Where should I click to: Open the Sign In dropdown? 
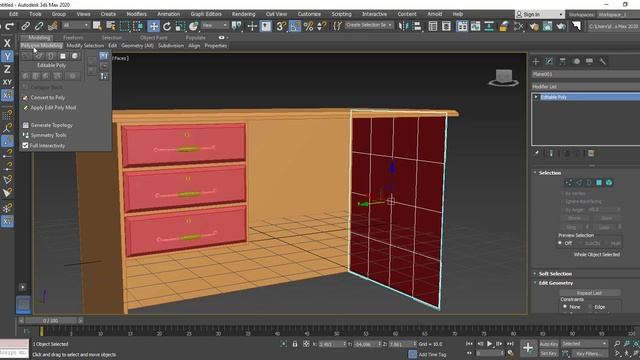[539, 14]
